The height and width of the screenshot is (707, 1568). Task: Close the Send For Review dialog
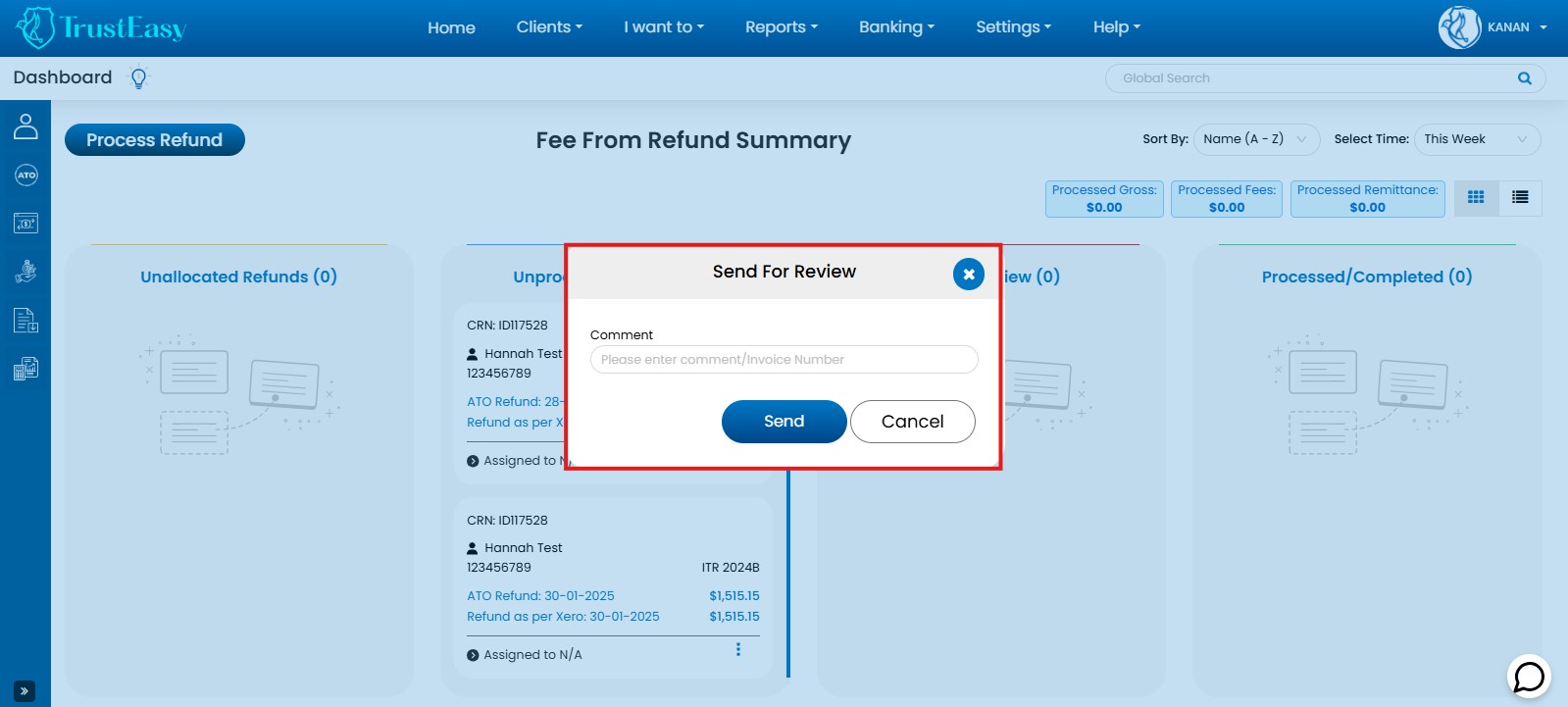(x=968, y=275)
